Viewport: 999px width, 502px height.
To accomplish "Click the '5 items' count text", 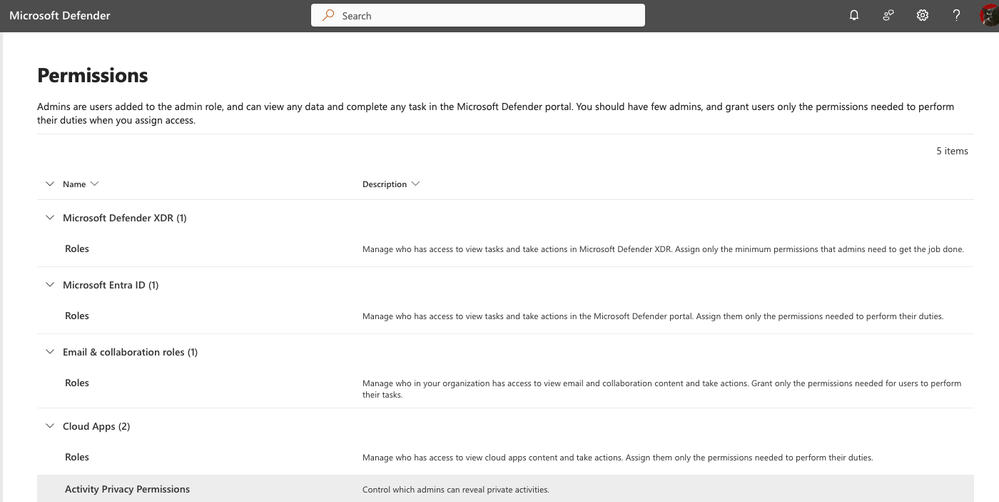I will pos(952,151).
